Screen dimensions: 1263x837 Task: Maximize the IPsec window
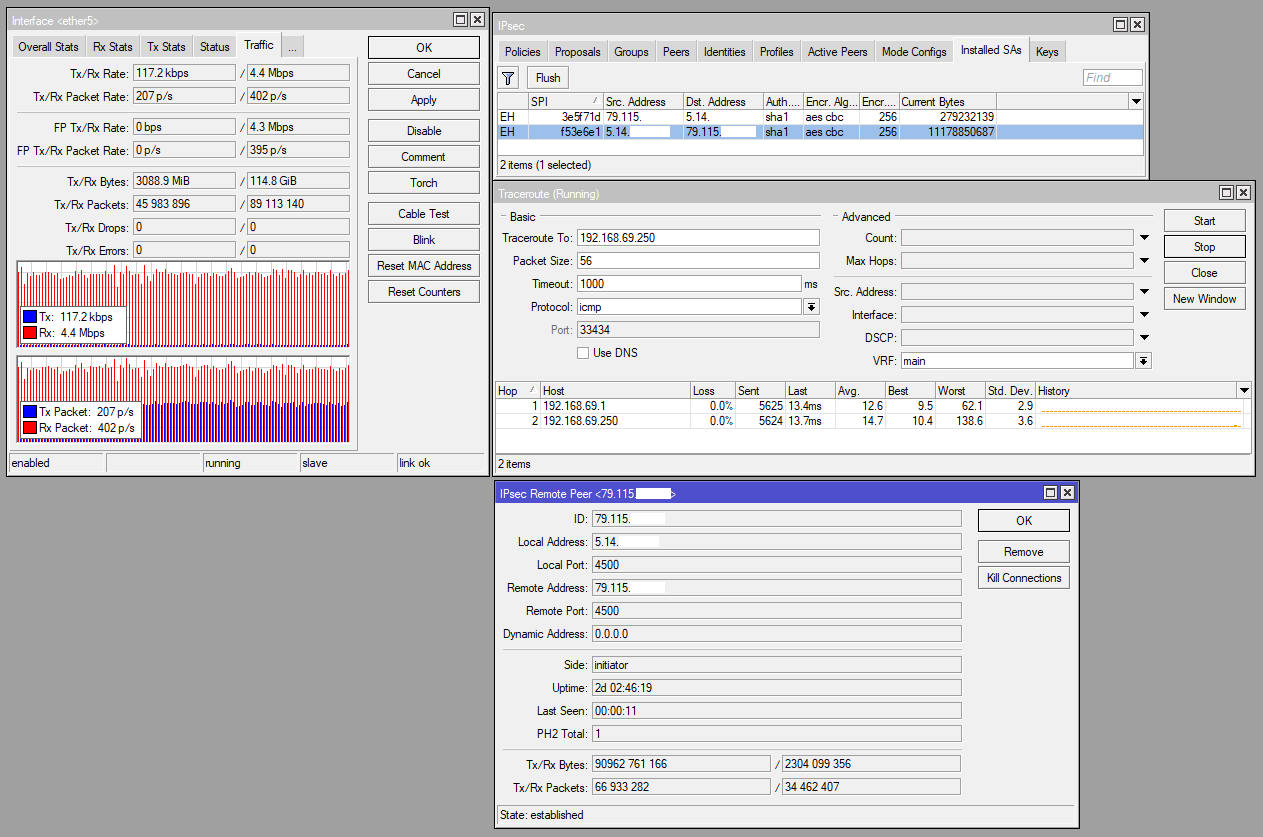(x=1121, y=24)
